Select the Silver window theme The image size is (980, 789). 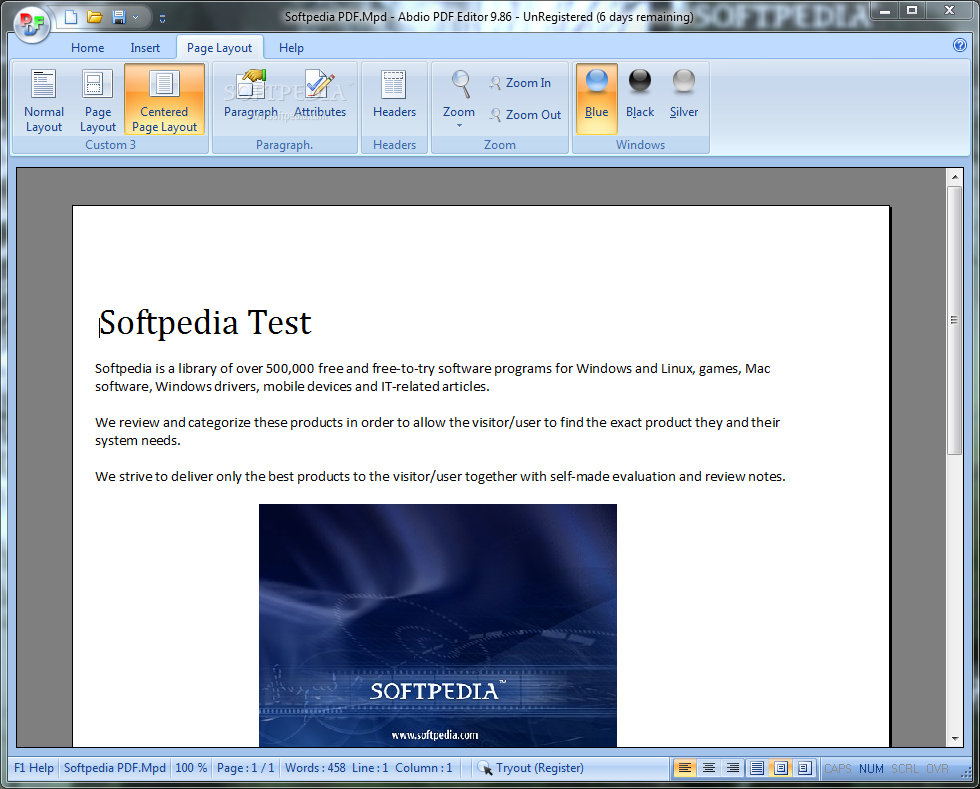684,94
